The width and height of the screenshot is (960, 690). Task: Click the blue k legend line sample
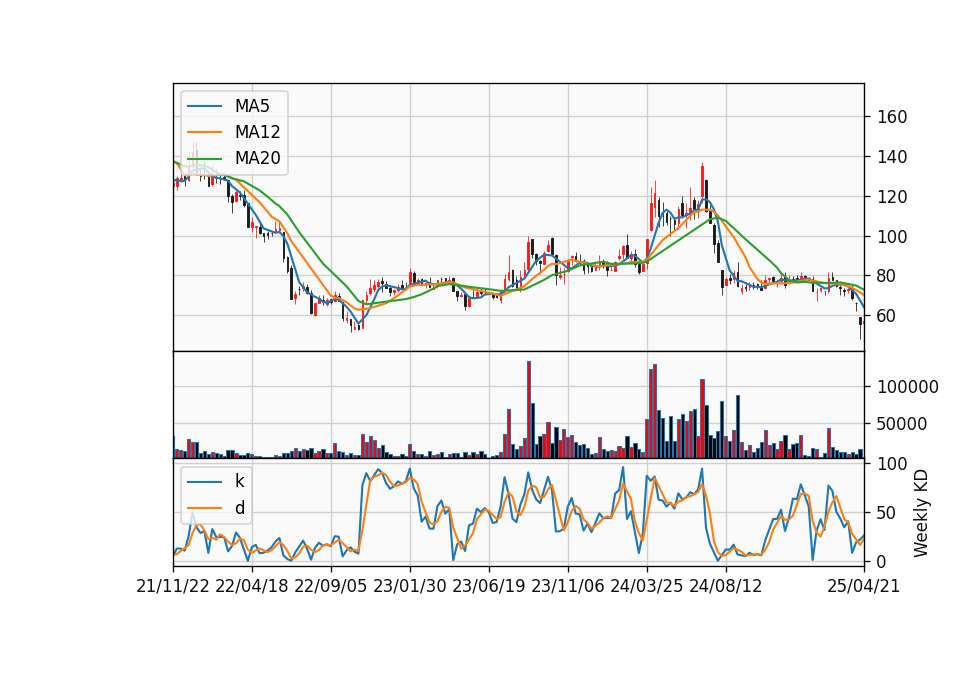pos(204,481)
